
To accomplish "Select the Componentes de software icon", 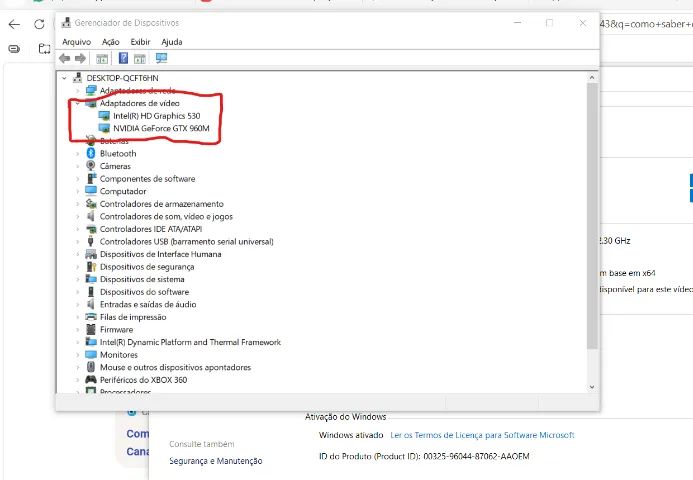I will 91,179.
